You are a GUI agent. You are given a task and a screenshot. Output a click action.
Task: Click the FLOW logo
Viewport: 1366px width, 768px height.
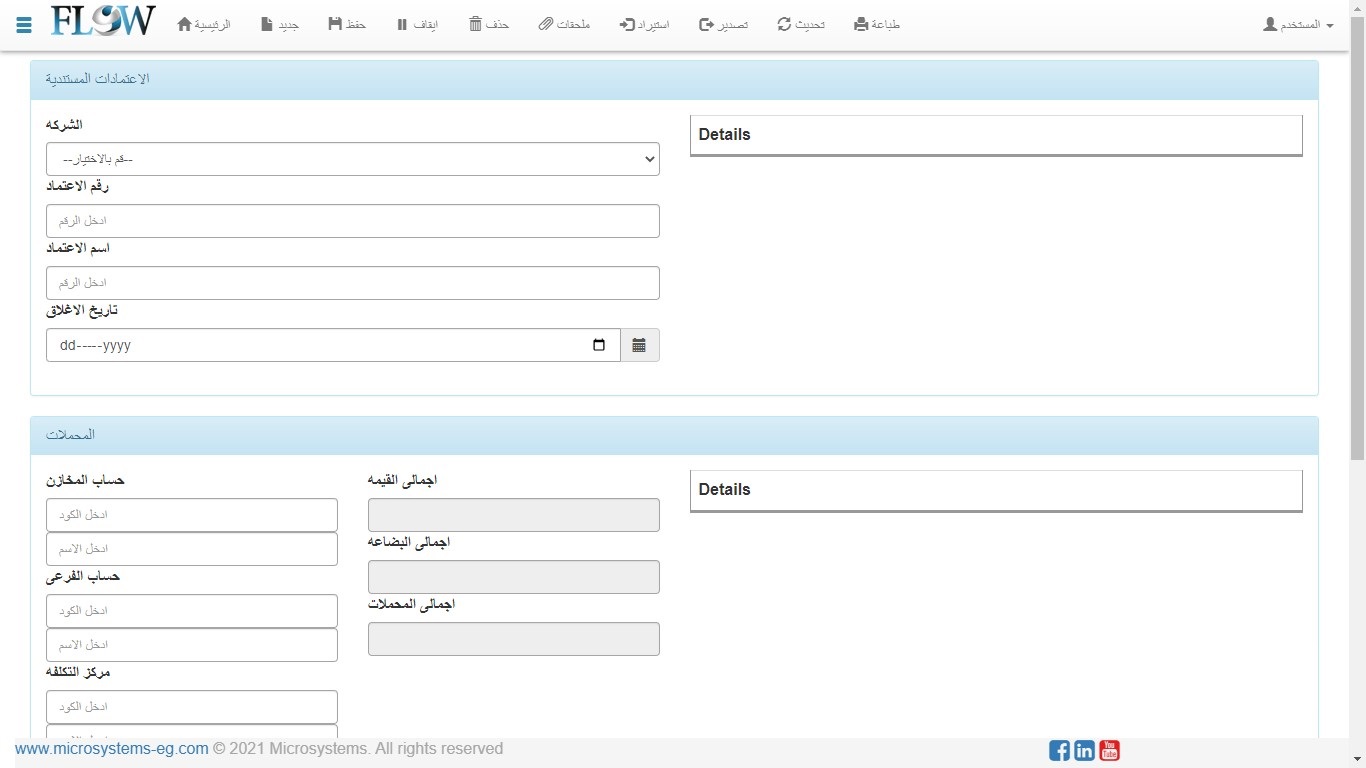coord(103,22)
